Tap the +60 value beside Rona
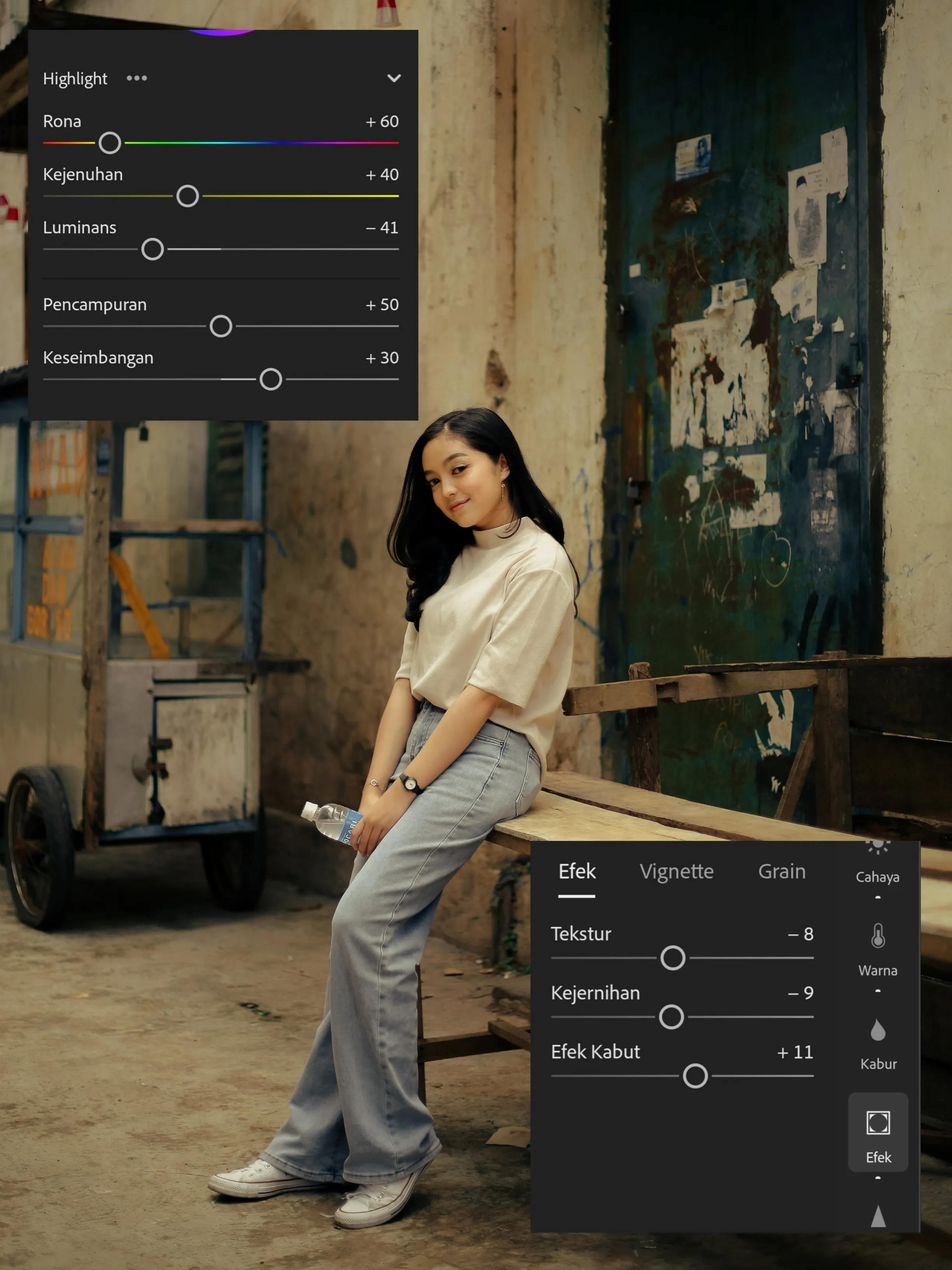The height and width of the screenshot is (1270, 952). (381, 122)
